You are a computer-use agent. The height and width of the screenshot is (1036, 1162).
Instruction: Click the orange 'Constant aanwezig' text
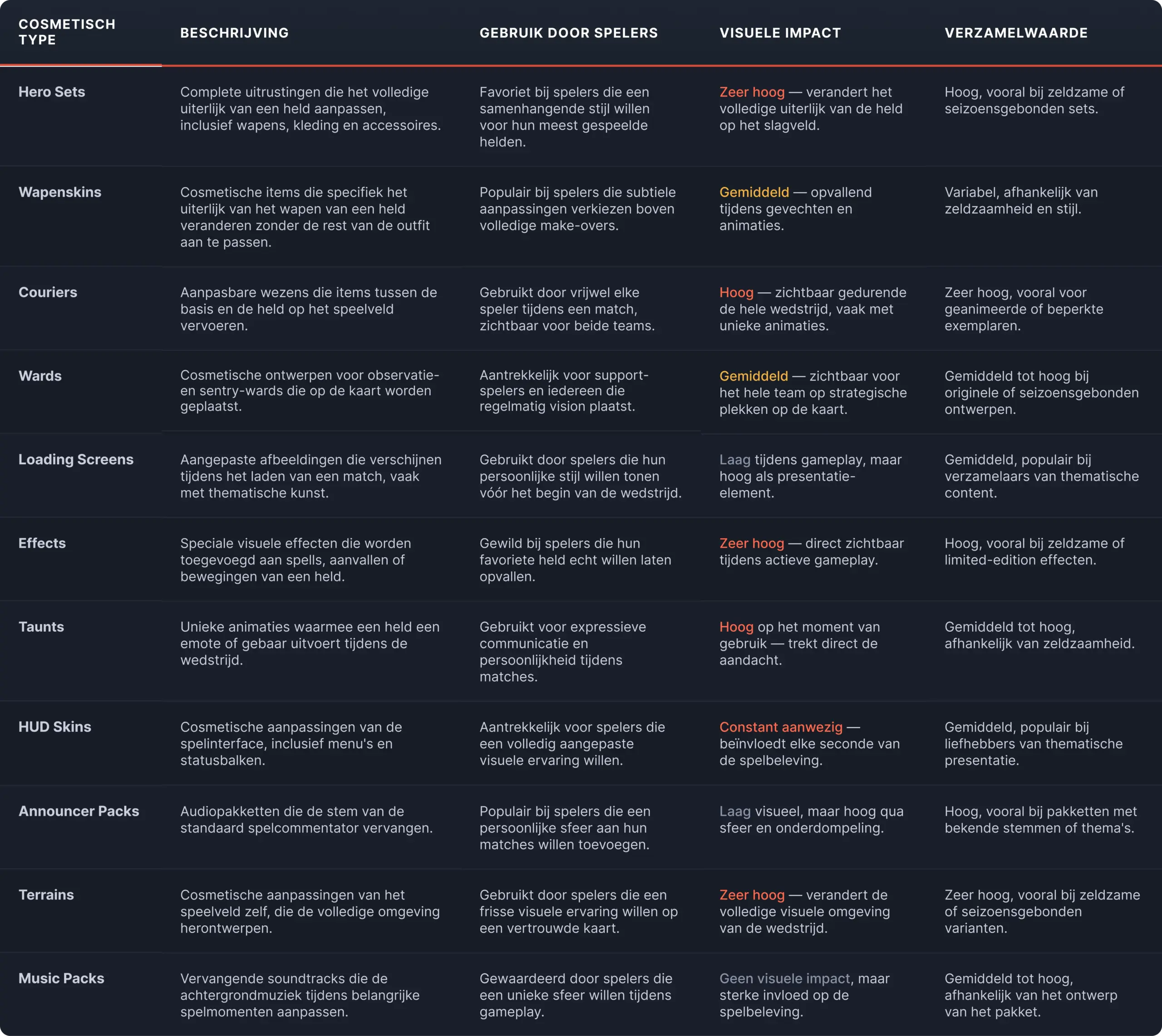coord(781,727)
